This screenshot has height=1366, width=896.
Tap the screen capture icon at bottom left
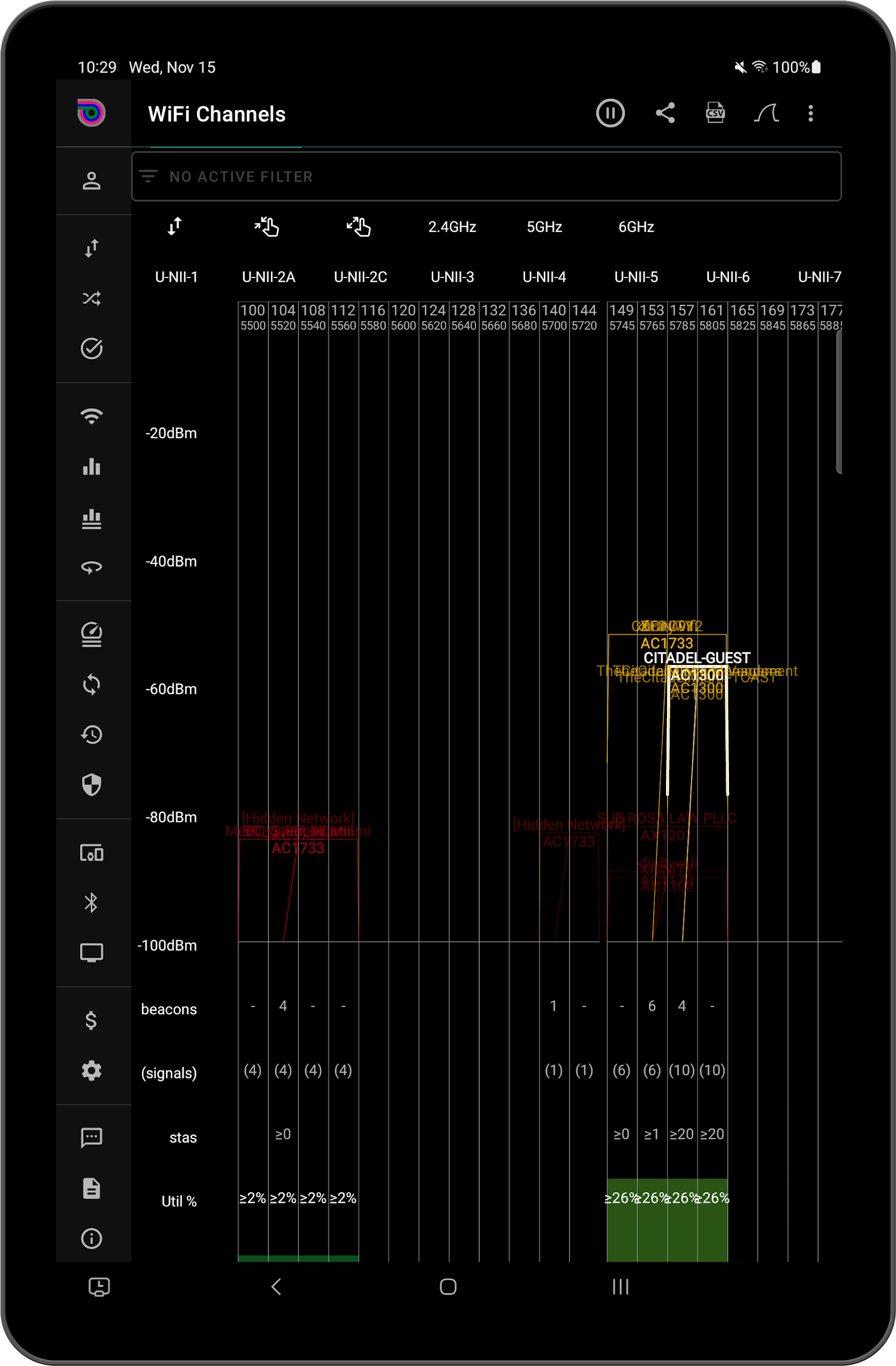pos(99,1287)
